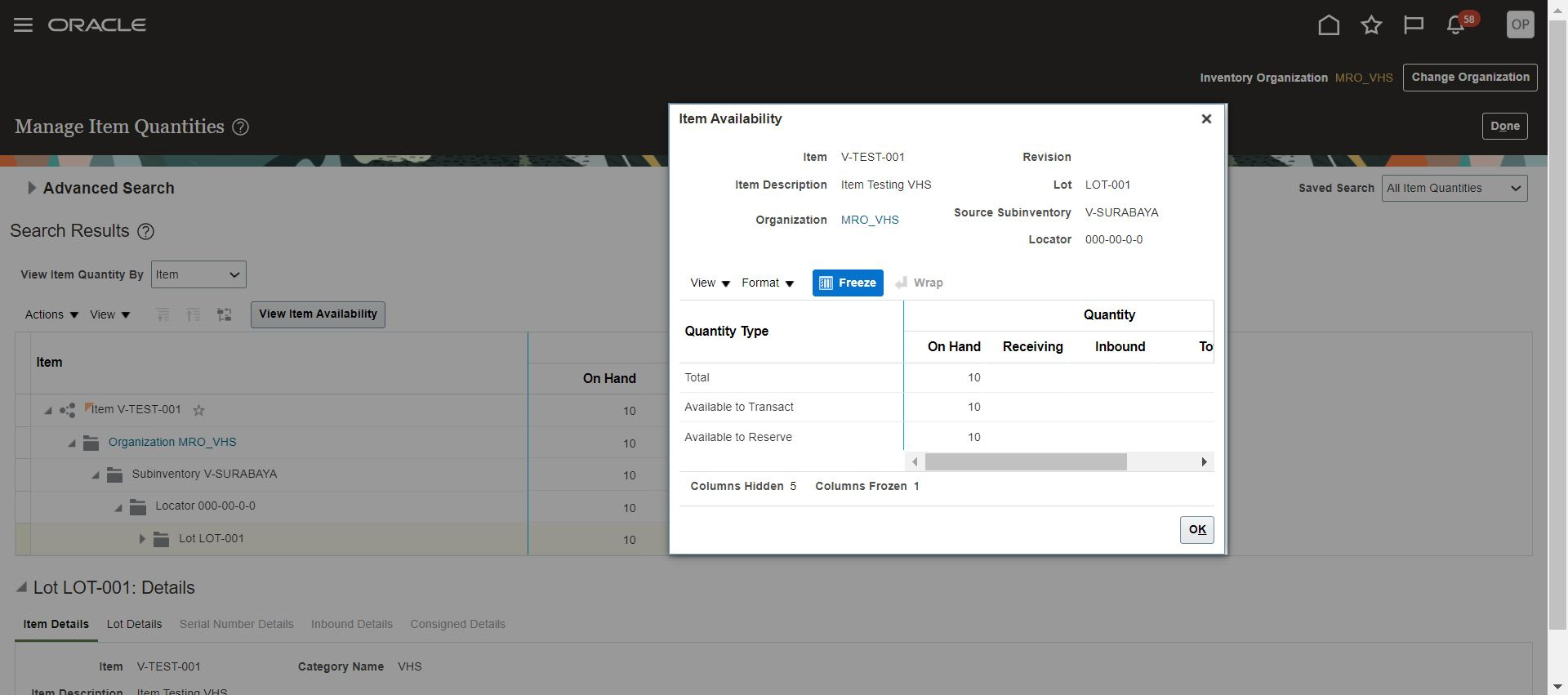Open the View menu in Item Availability dialog

click(710, 283)
